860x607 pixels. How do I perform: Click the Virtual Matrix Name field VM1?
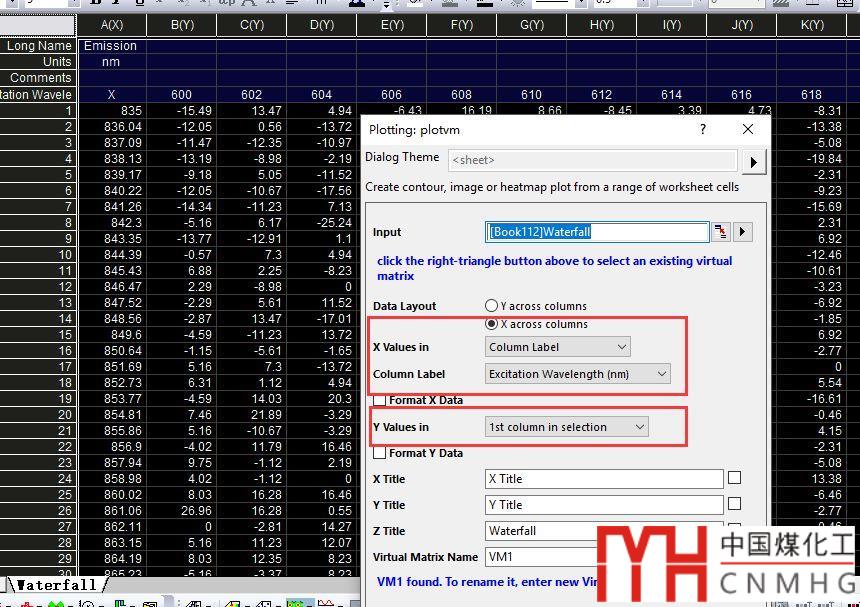coord(540,557)
